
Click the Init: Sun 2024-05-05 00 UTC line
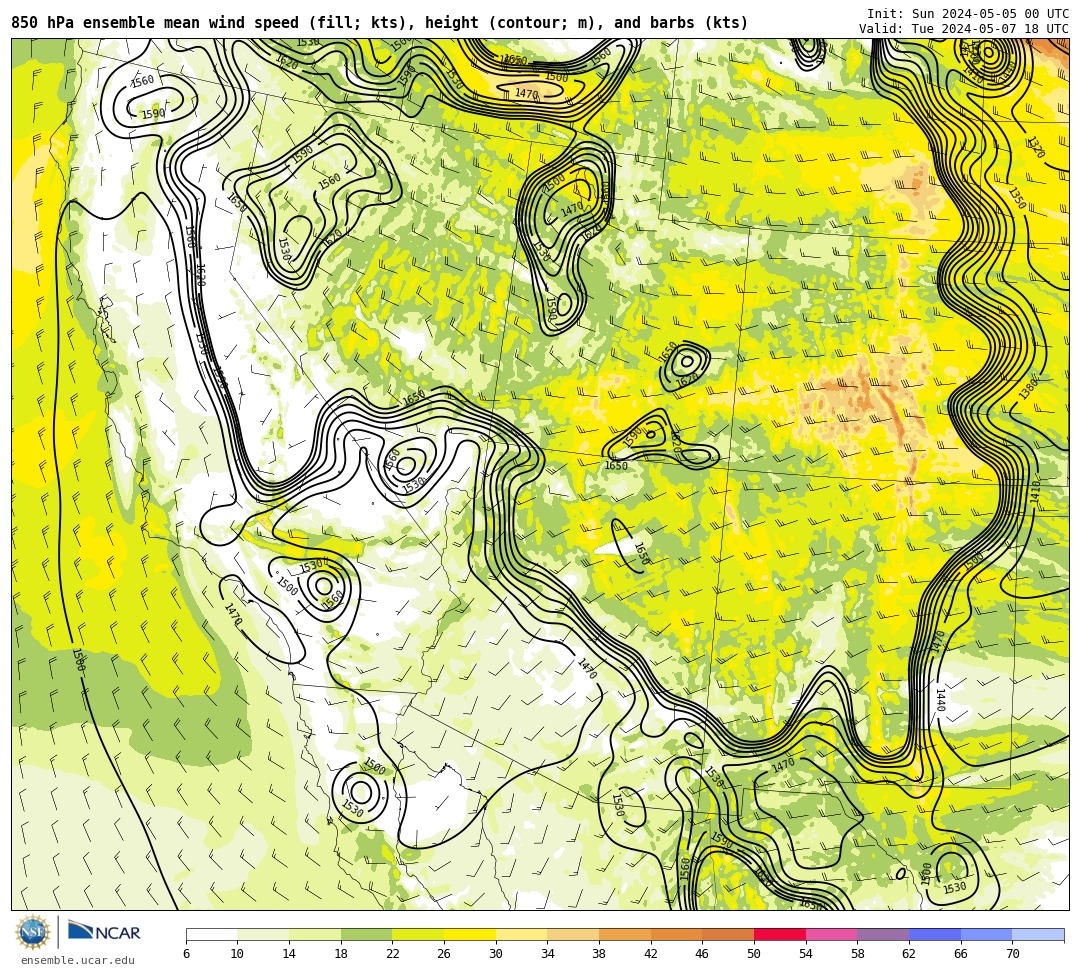click(x=968, y=14)
